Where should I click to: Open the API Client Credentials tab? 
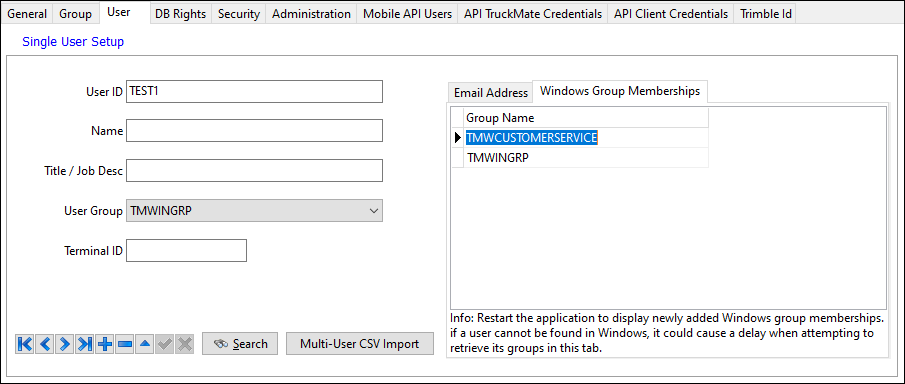point(671,14)
